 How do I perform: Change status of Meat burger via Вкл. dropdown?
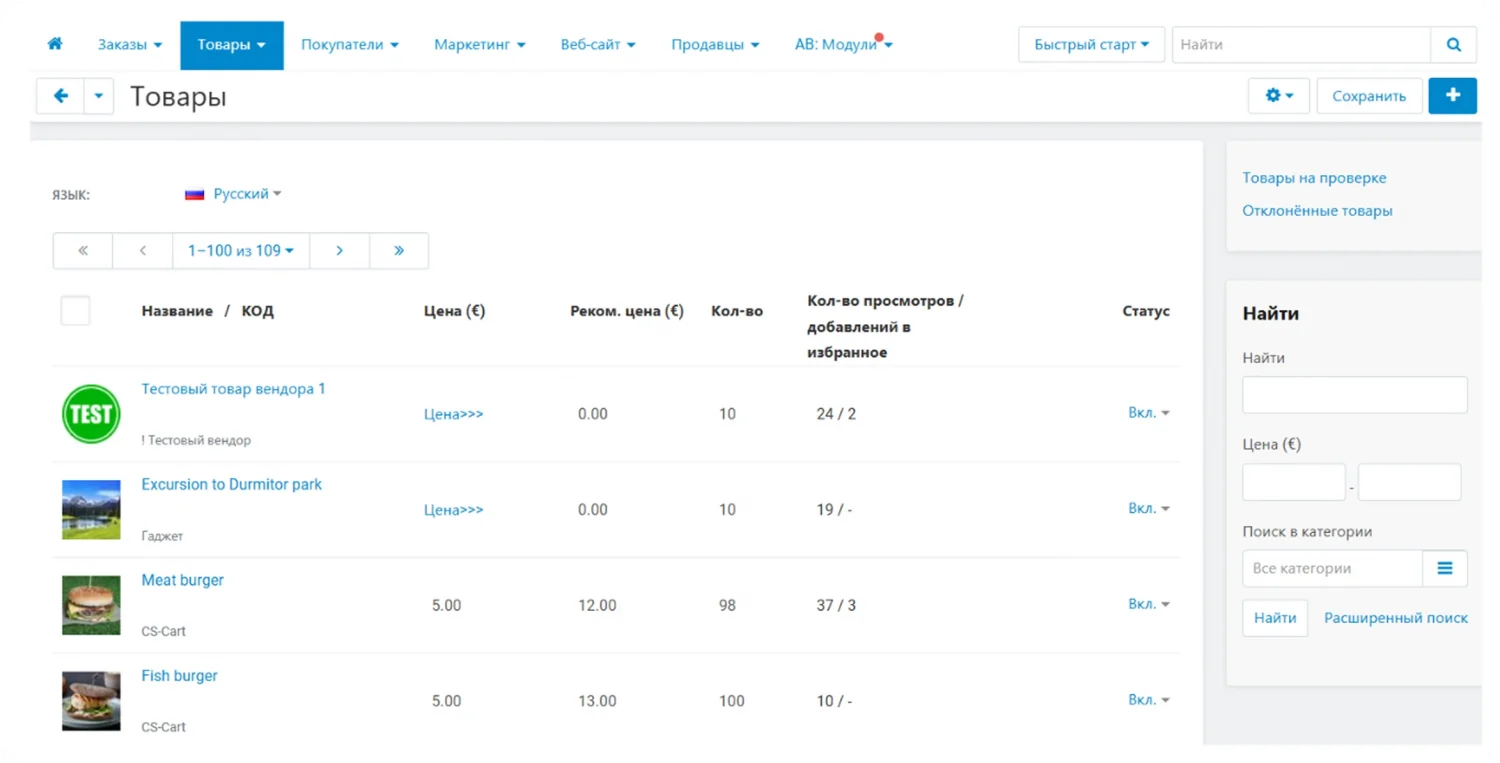point(1148,604)
